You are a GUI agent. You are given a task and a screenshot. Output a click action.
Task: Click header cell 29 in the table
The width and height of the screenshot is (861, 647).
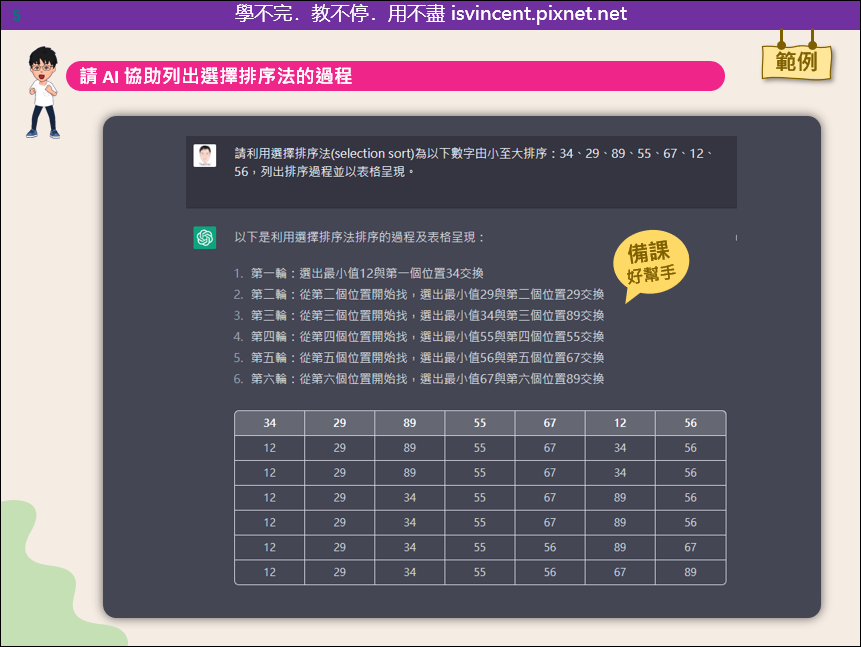click(x=339, y=423)
